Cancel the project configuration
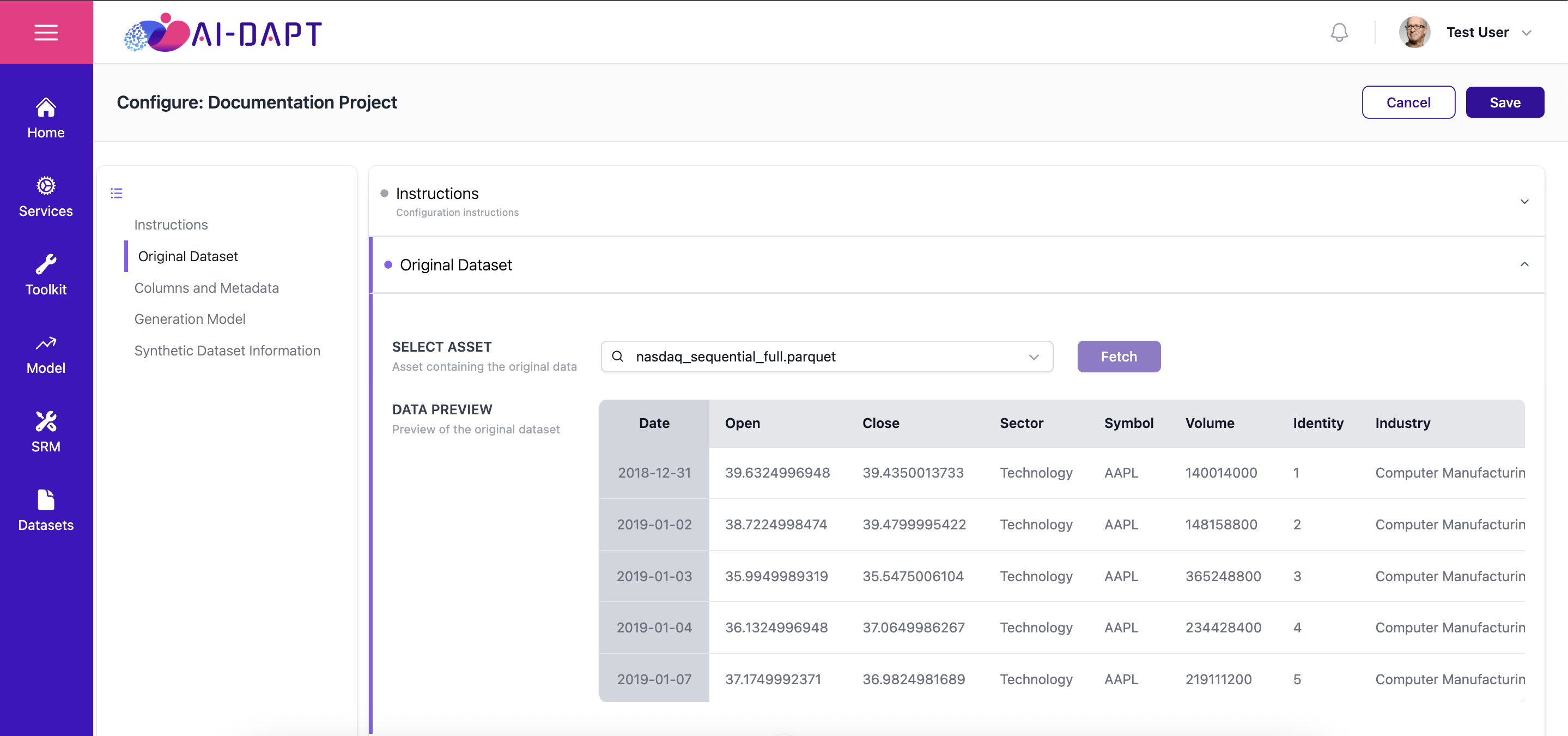Viewport: 1568px width, 736px height. pos(1408,102)
